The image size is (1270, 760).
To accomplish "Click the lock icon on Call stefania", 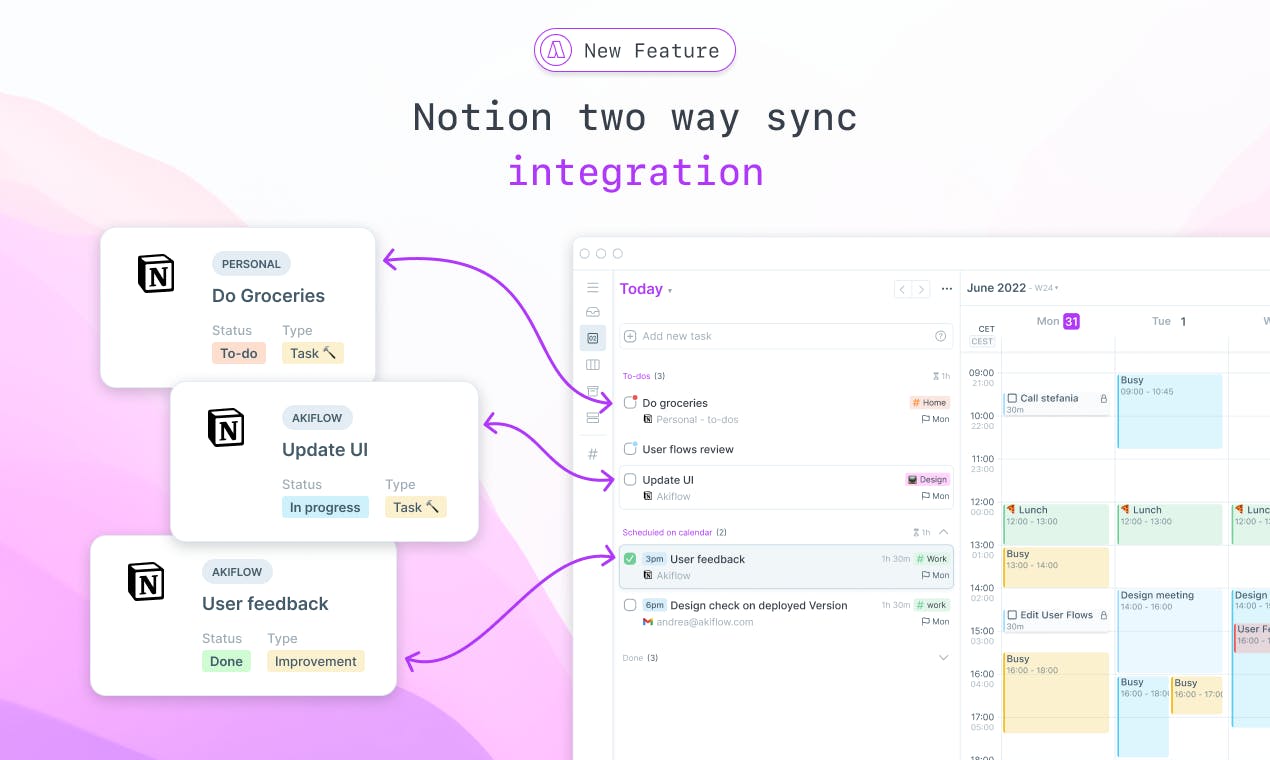I will pyautogui.click(x=1104, y=398).
